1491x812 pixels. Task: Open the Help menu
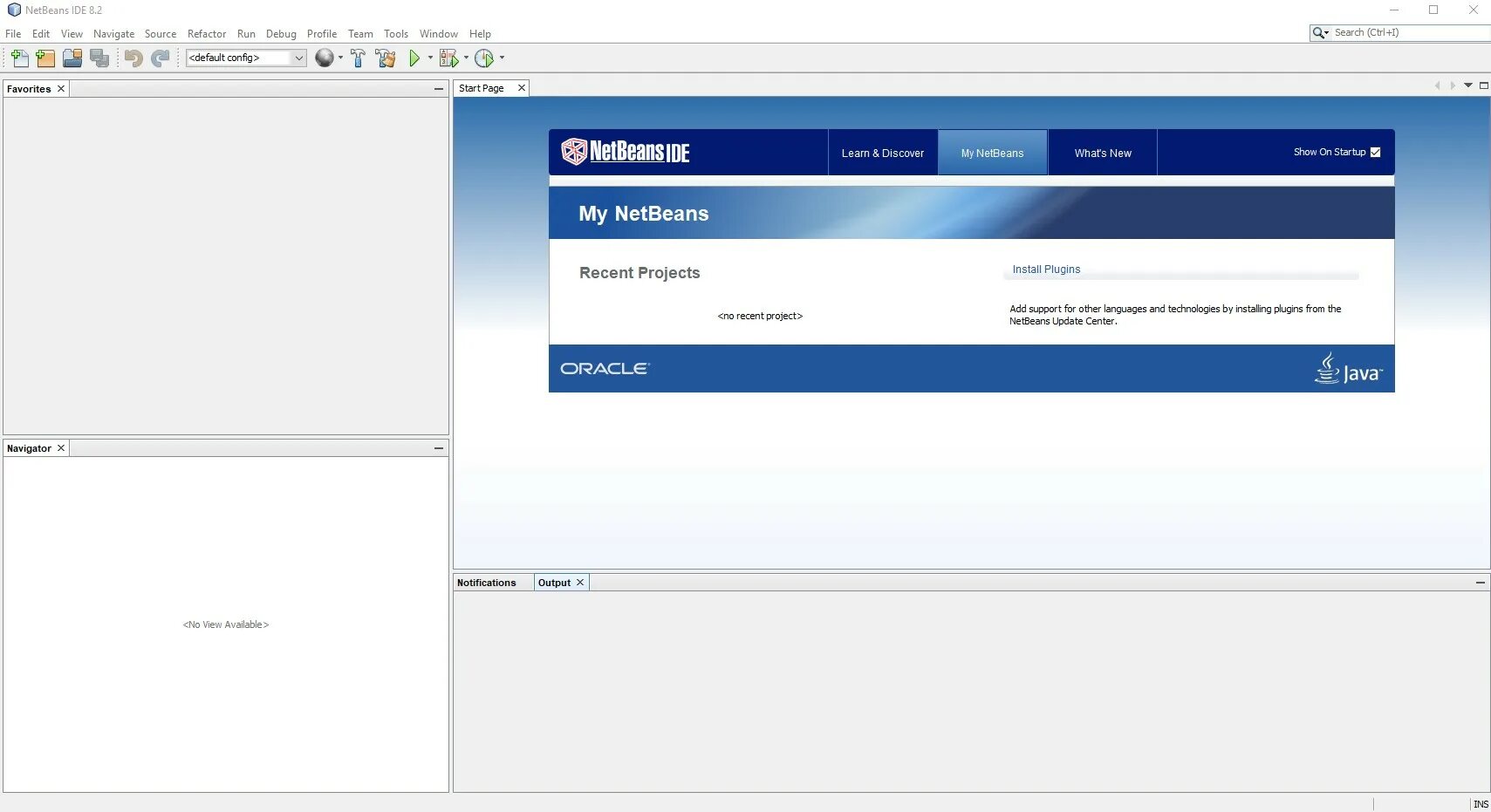click(480, 34)
